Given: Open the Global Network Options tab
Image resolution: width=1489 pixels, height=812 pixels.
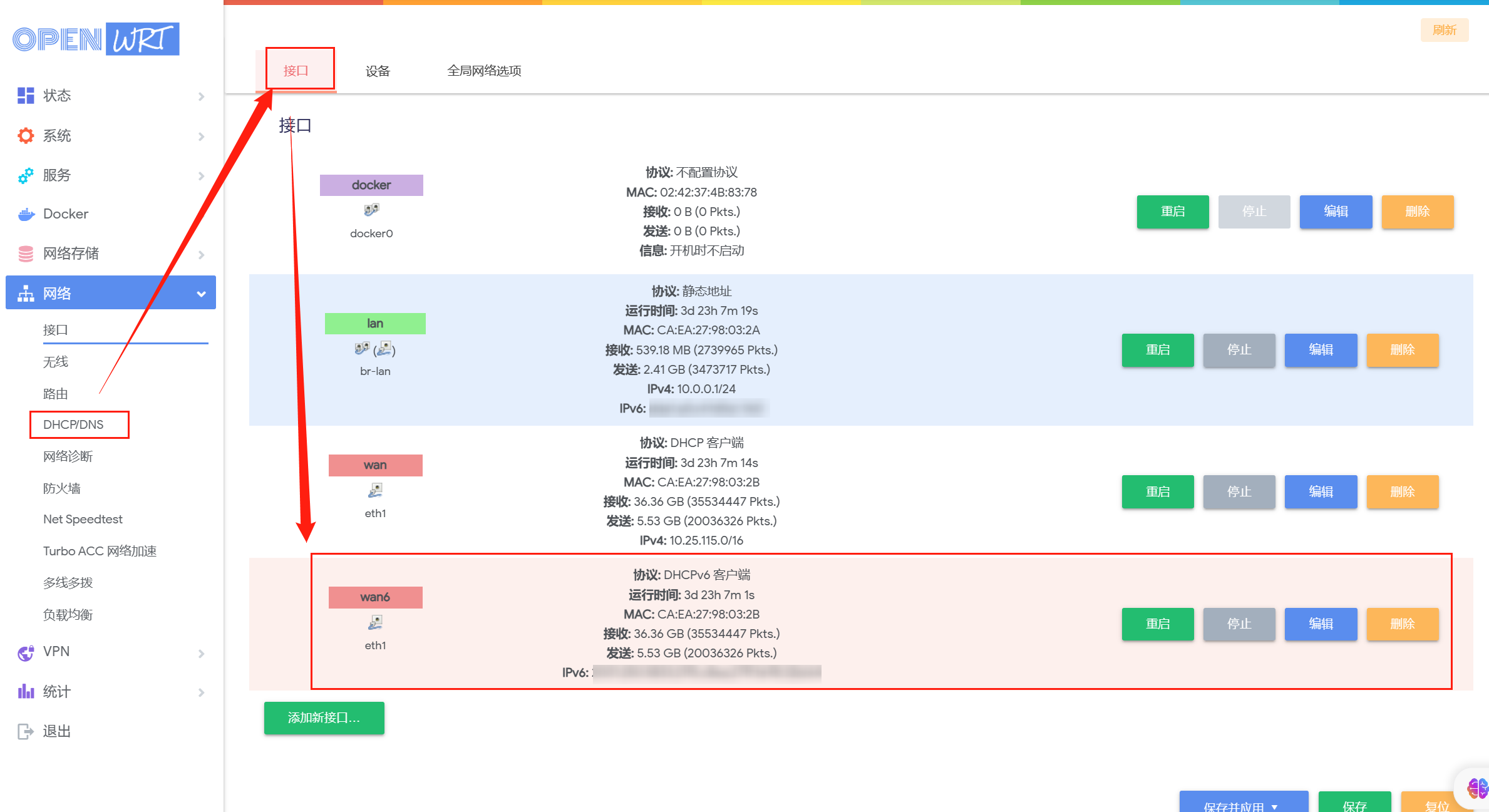Looking at the screenshot, I should coord(484,71).
